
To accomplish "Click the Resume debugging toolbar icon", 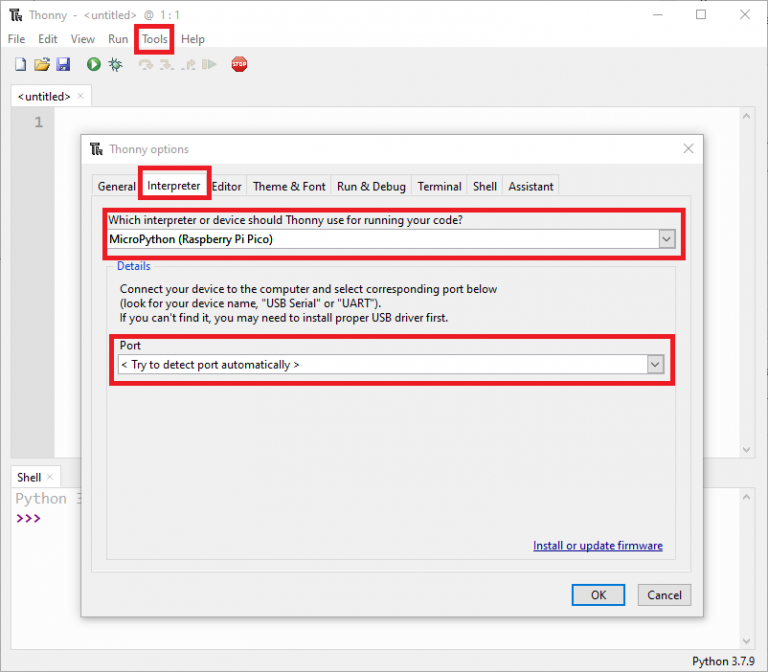I will click(209, 64).
